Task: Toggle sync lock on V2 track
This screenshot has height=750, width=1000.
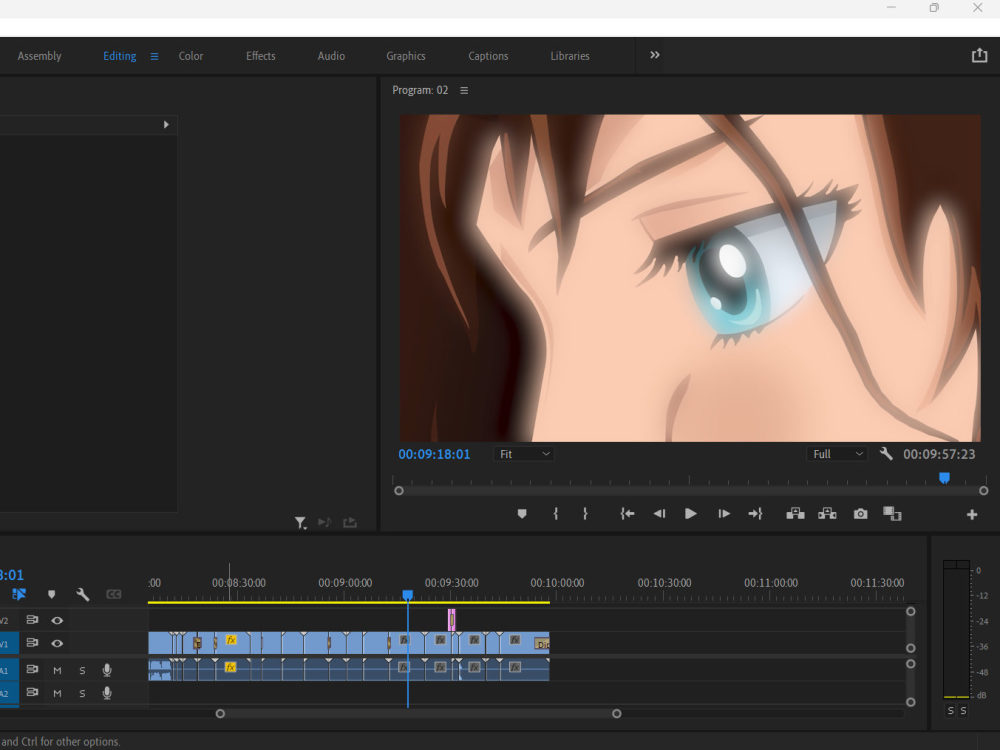Action: tap(32, 620)
